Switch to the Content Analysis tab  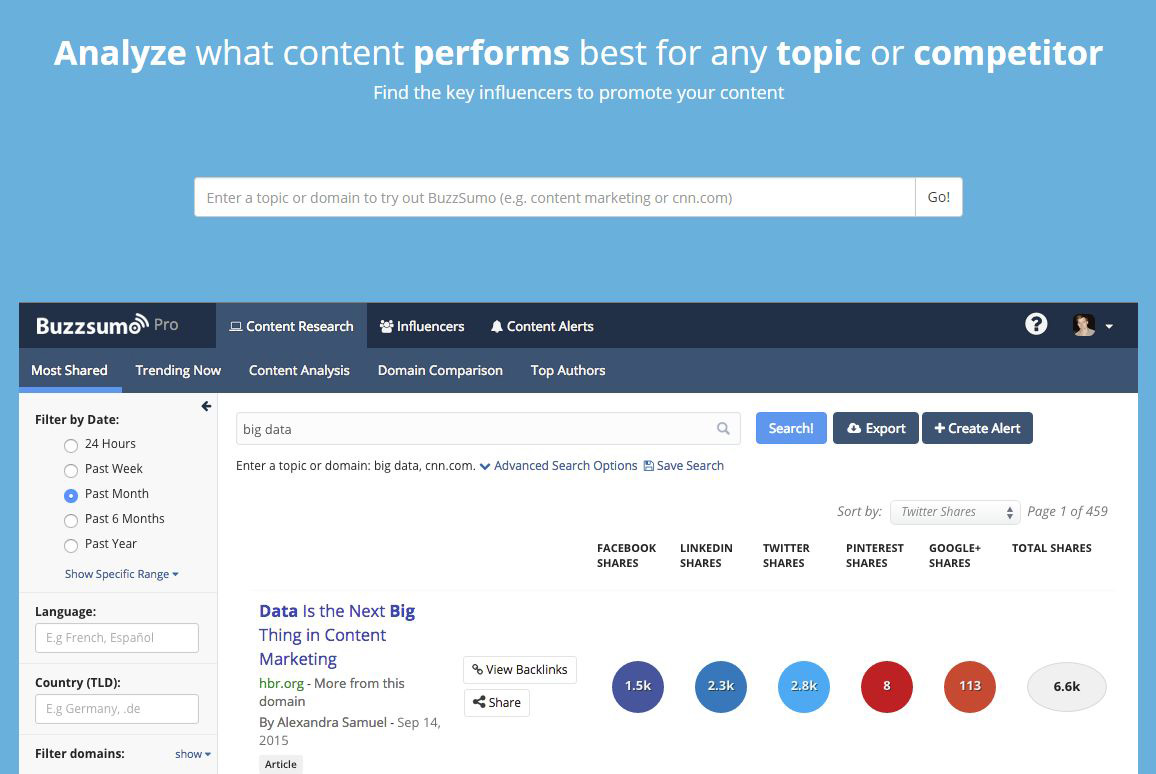pos(299,370)
